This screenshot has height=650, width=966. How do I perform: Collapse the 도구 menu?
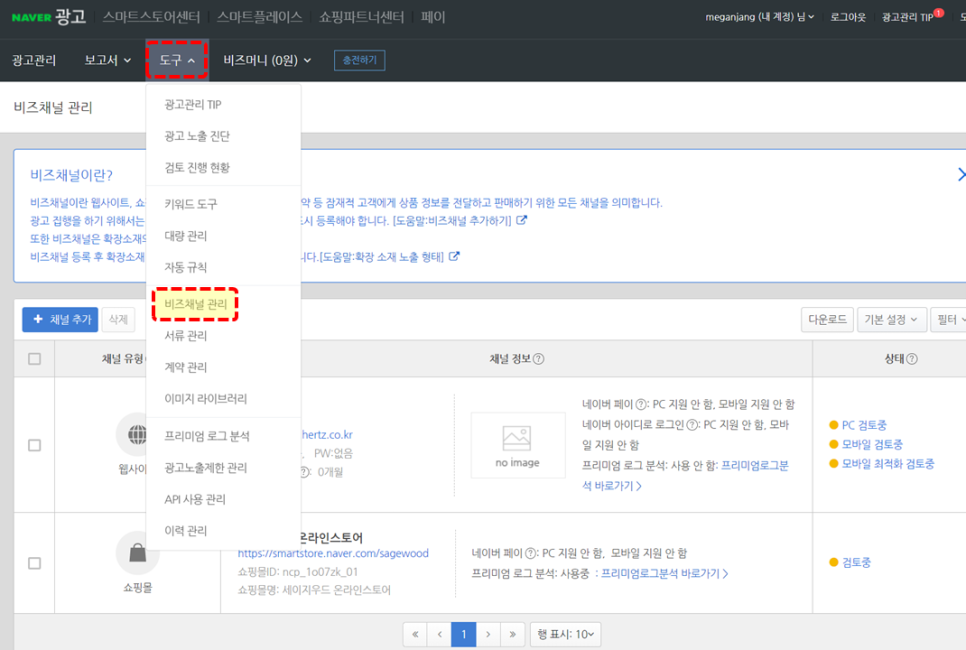(177, 60)
